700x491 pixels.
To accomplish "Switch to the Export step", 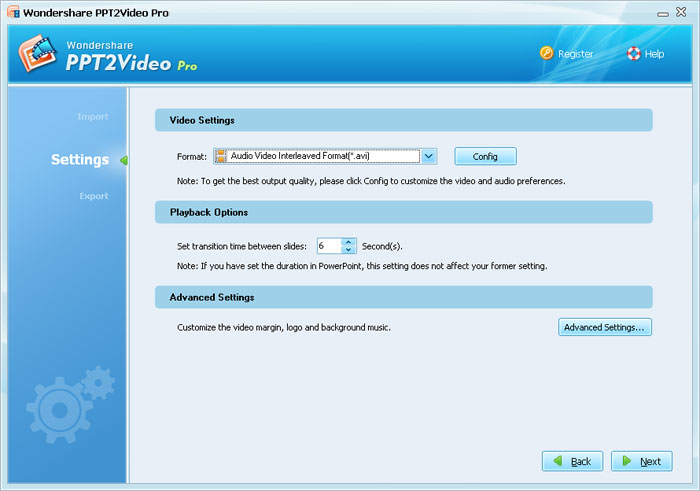I will pyautogui.click(x=94, y=196).
